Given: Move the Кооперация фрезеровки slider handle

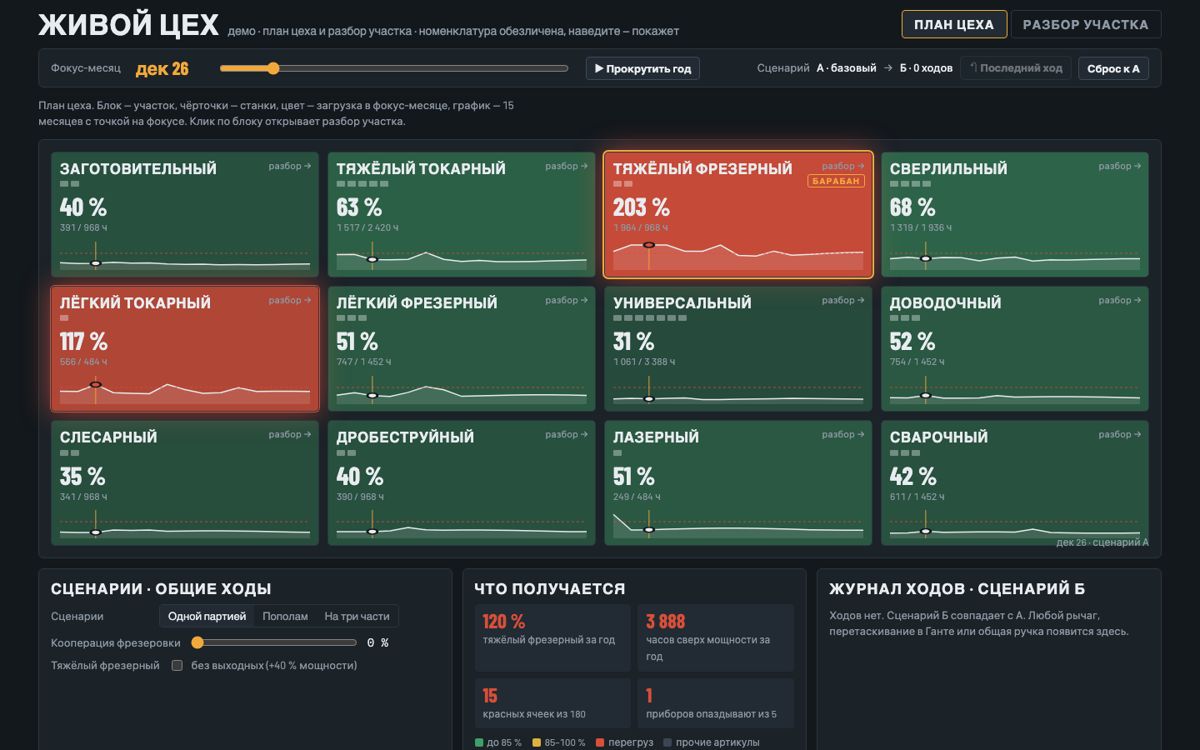Looking at the screenshot, I should tap(198, 643).
